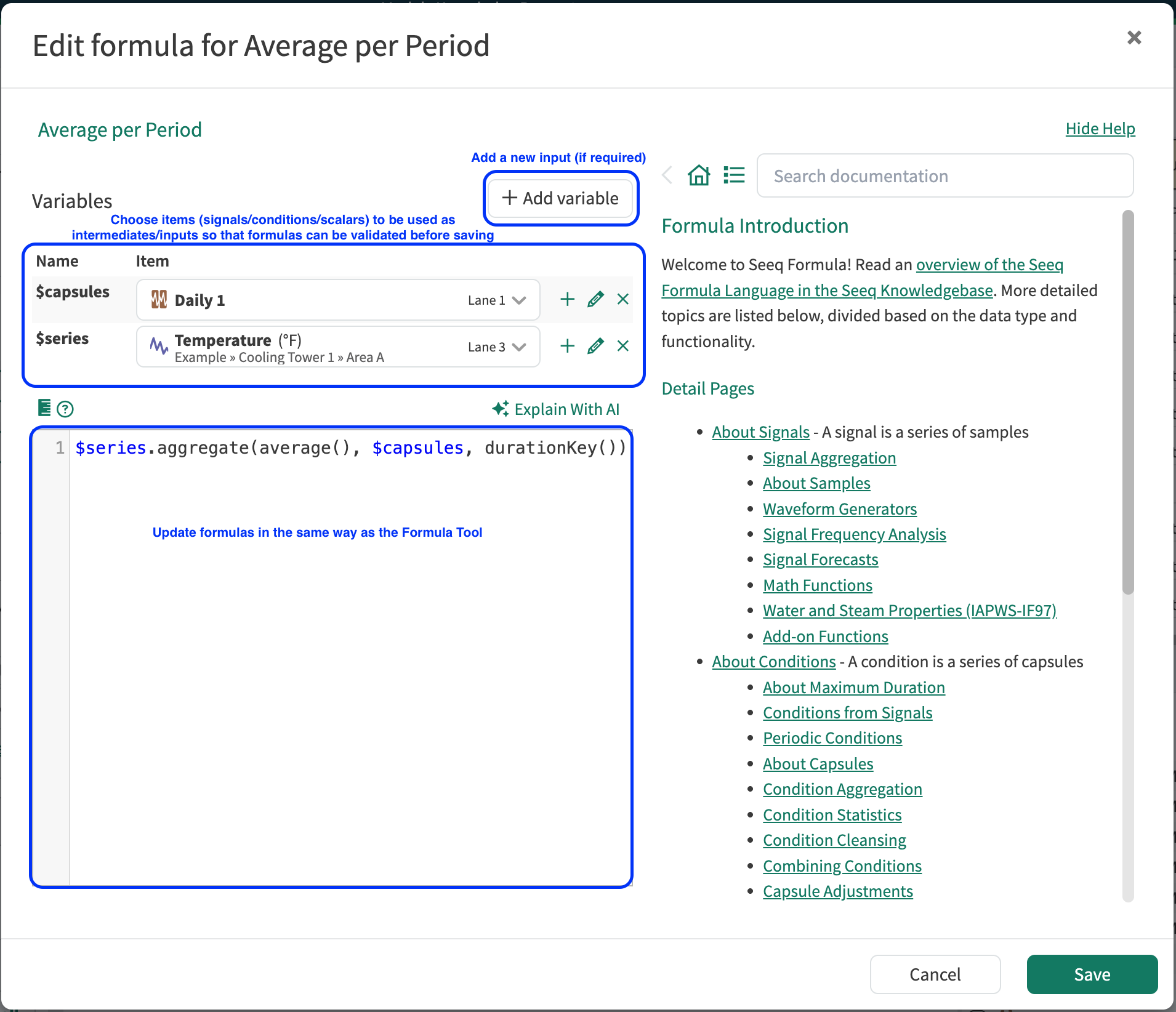Screen dimensions: 1176x1012
Task: Edit the $capsules variable pencil icon
Action: [595, 300]
